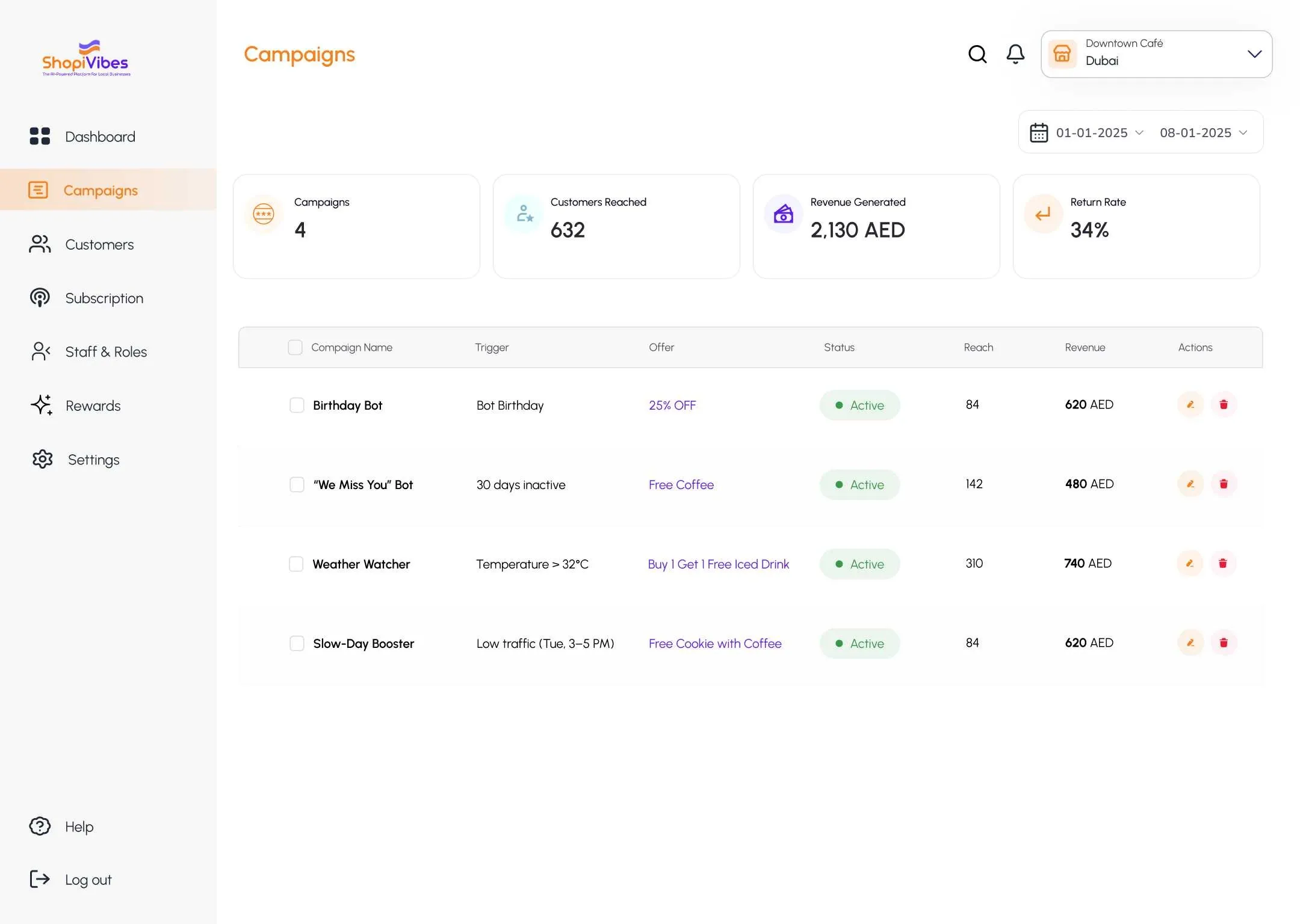Viewport: 1300px width, 924px height.
Task: Click the ShopiVibes logo
Action: point(86,58)
